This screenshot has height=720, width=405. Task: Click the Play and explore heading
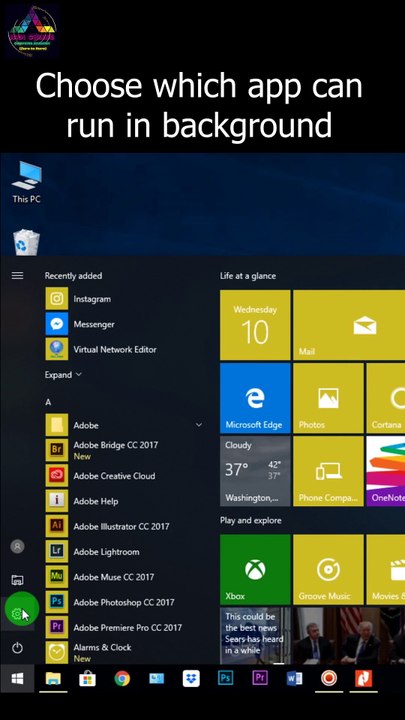click(x=251, y=521)
